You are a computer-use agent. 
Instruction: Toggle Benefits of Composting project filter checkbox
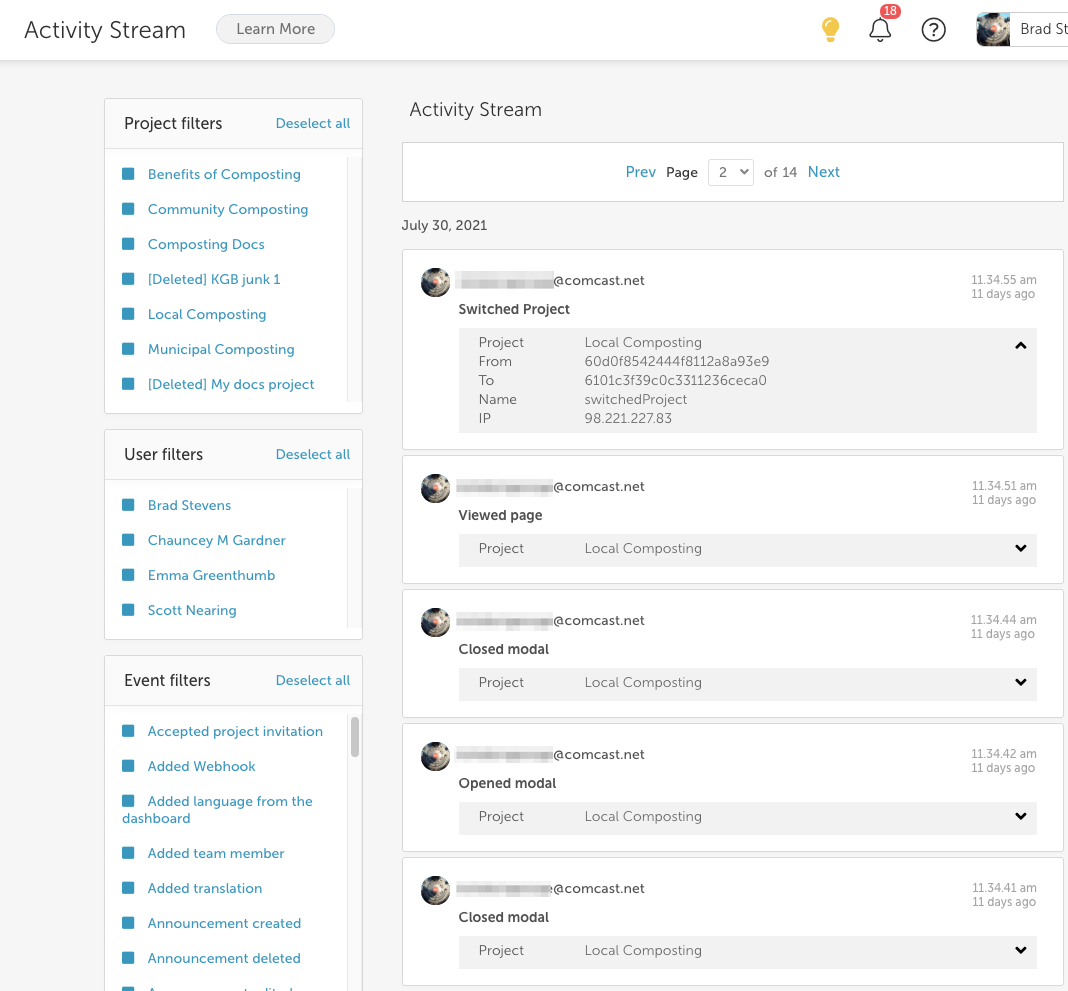pyautogui.click(x=128, y=174)
